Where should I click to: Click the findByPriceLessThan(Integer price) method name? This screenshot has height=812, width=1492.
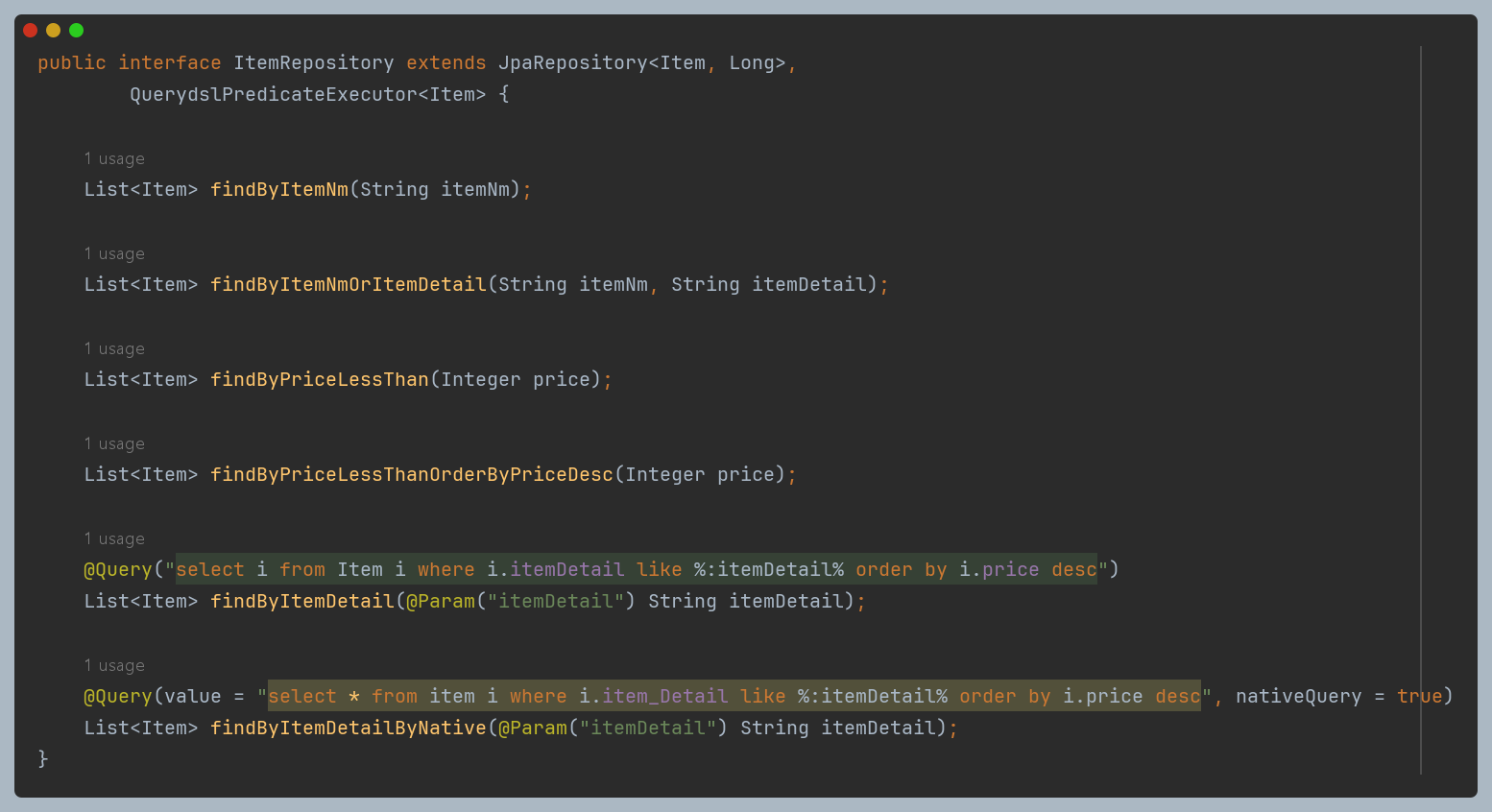pos(320,379)
